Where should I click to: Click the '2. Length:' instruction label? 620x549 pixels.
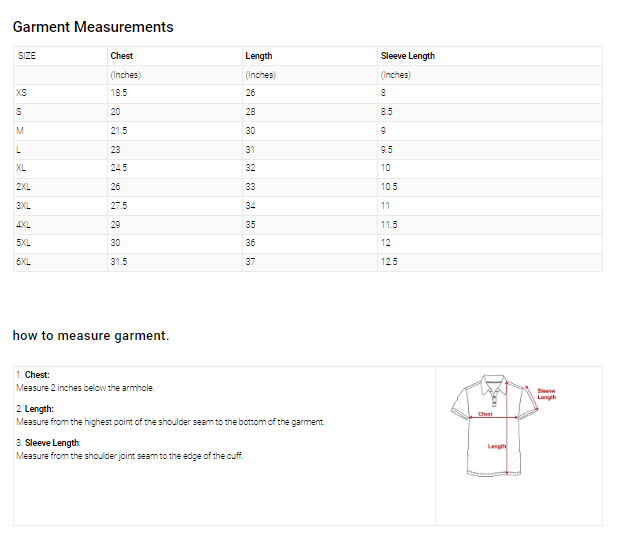pyautogui.click(x=35, y=409)
